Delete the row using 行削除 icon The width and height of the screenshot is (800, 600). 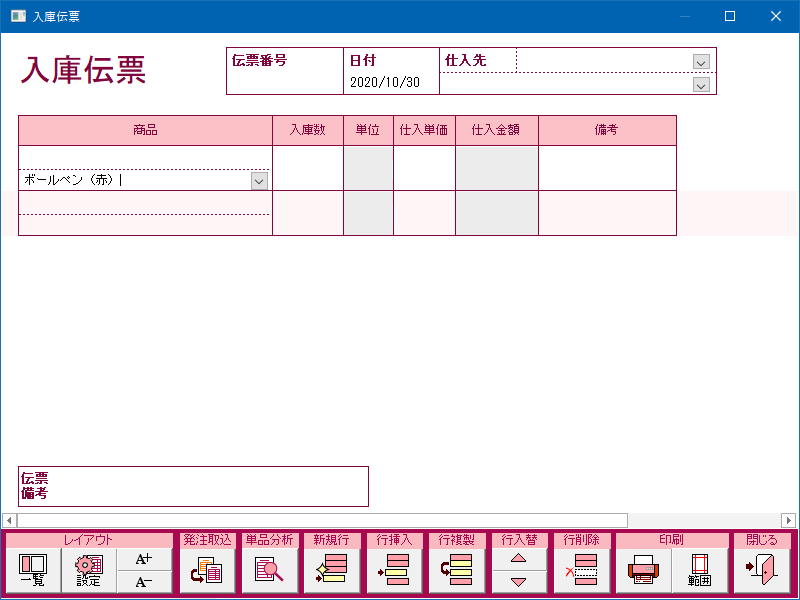pyautogui.click(x=580, y=571)
